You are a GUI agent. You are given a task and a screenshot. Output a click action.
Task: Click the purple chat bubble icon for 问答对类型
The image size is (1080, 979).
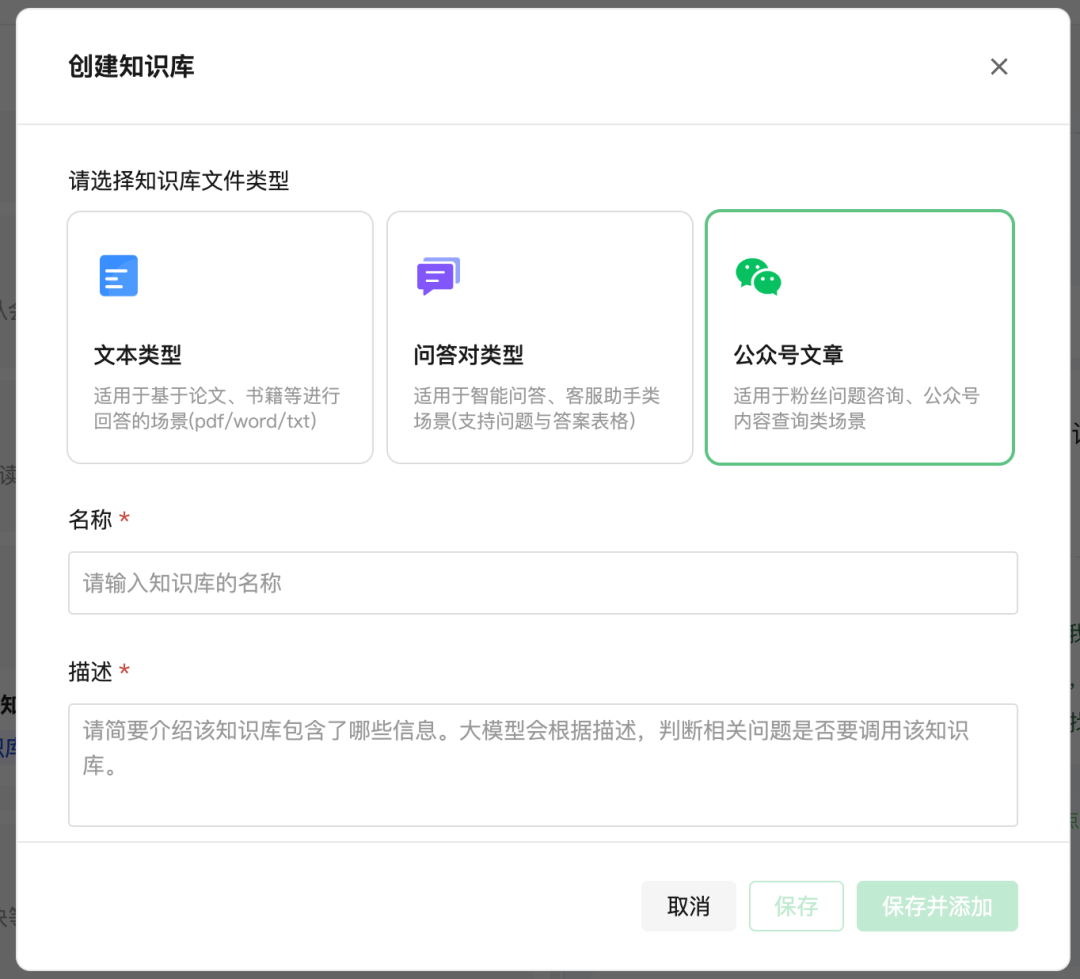[438, 276]
